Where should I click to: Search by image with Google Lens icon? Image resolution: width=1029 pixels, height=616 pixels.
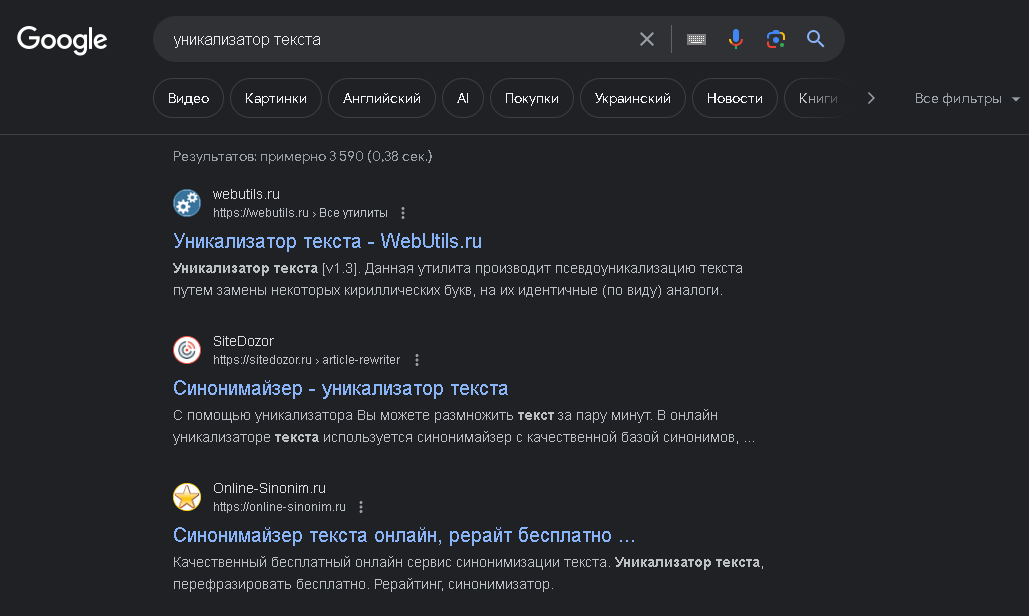click(776, 39)
